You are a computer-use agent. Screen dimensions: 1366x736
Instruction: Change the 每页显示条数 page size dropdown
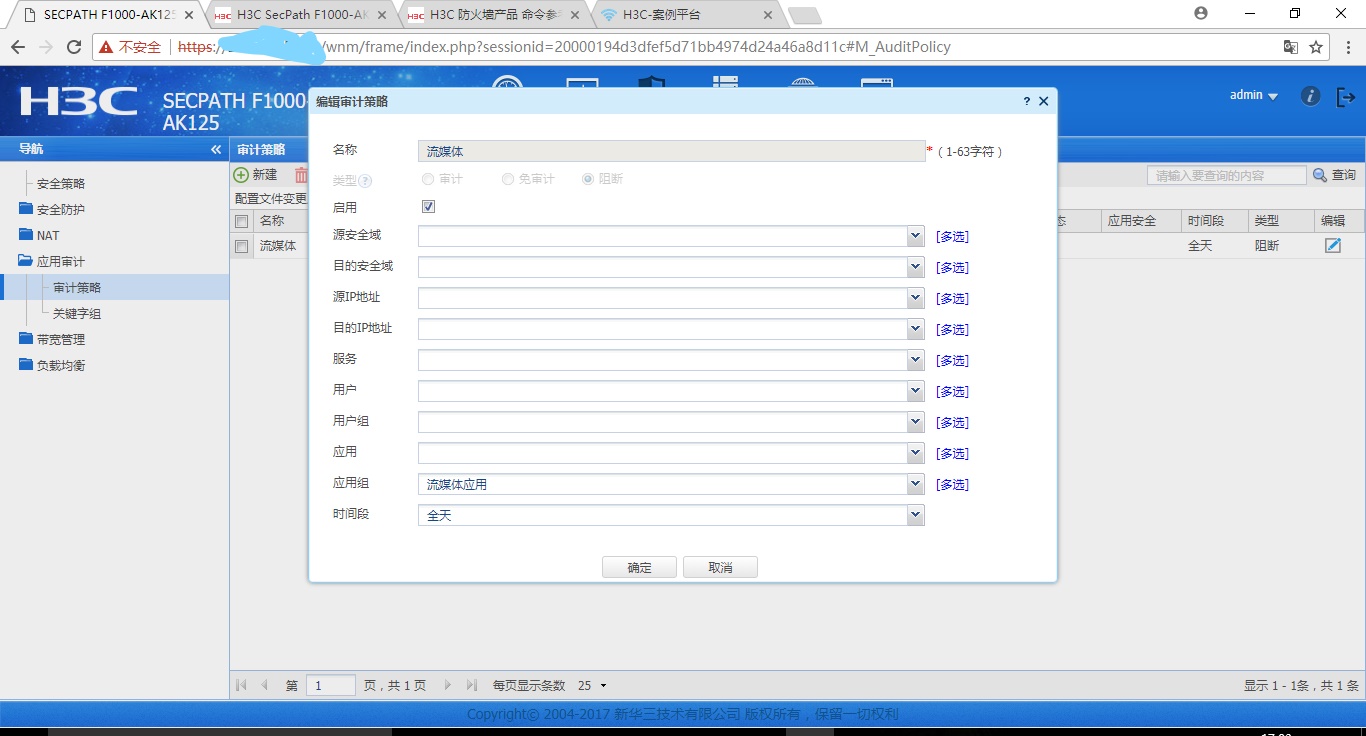click(x=592, y=685)
